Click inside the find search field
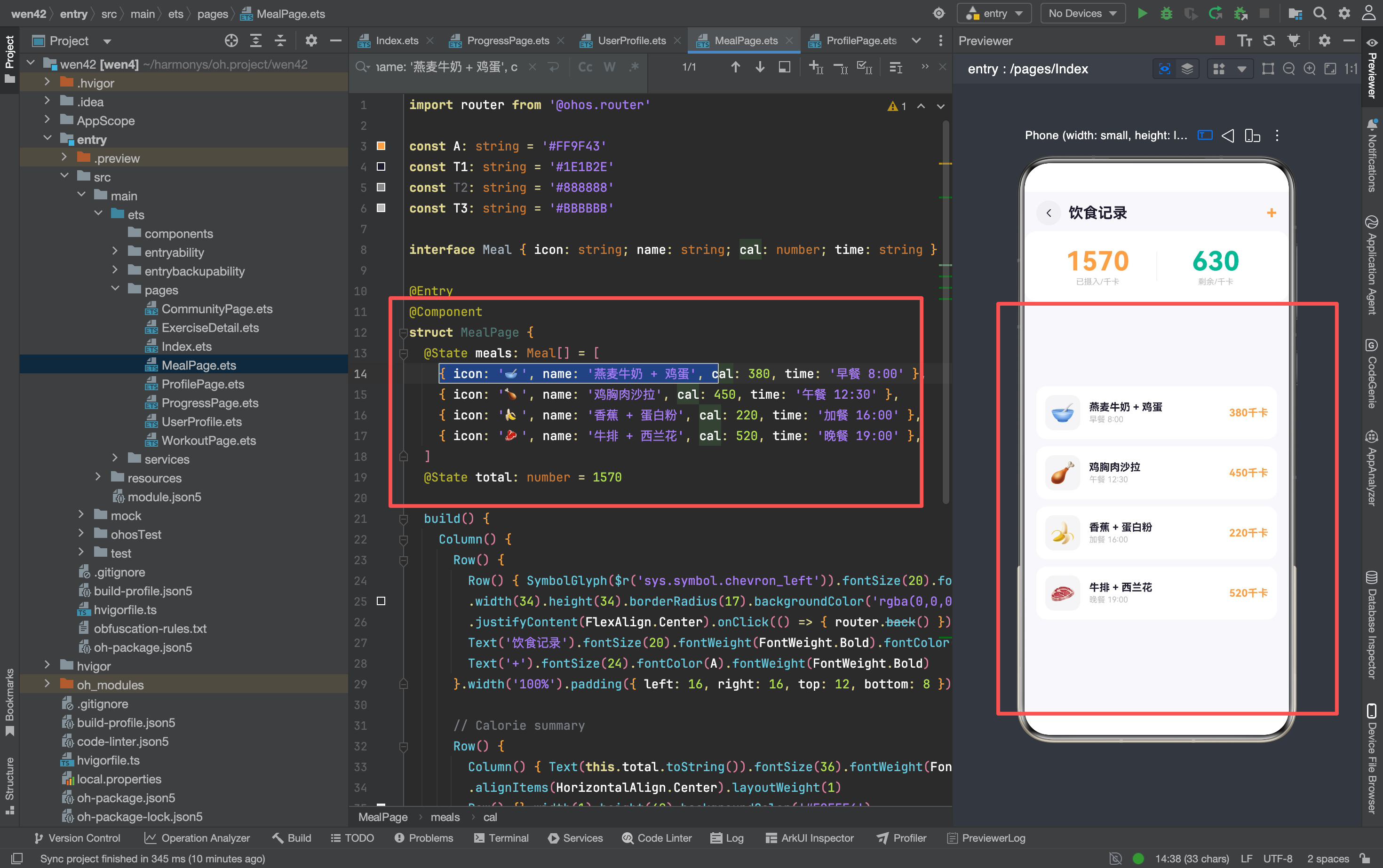The width and height of the screenshot is (1383, 868). click(447, 67)
